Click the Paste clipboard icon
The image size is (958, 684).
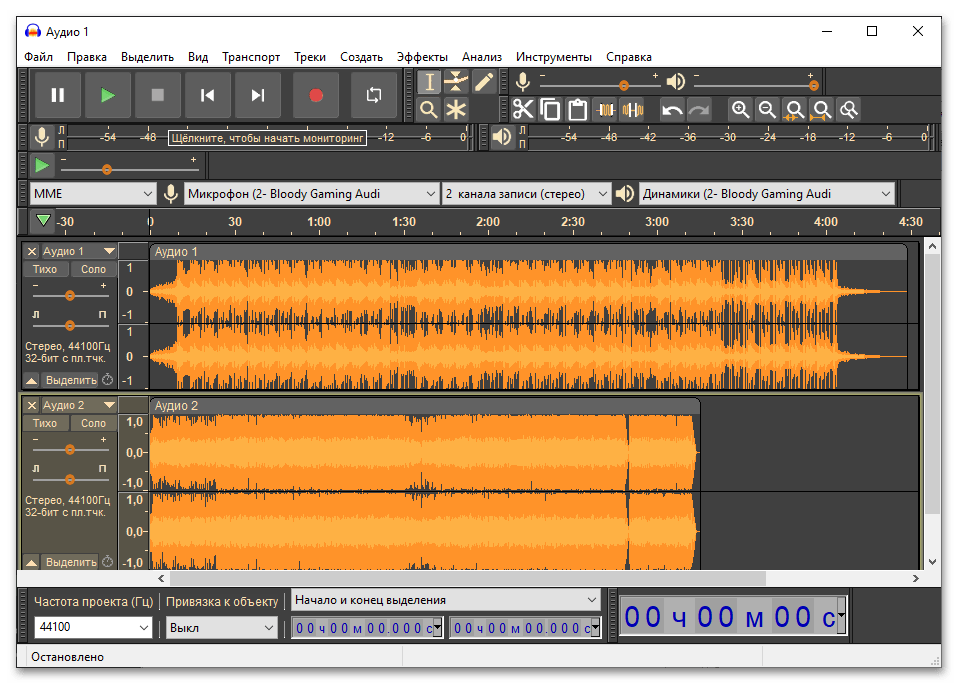577,109
